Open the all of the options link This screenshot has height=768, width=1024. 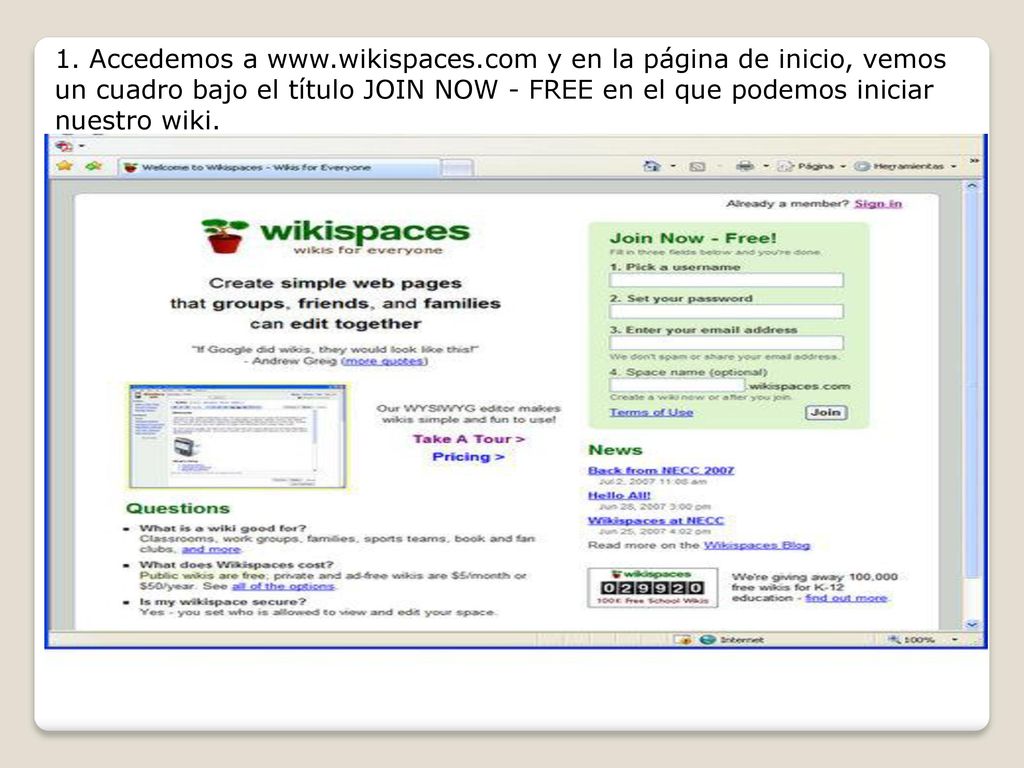click(282, 586)
